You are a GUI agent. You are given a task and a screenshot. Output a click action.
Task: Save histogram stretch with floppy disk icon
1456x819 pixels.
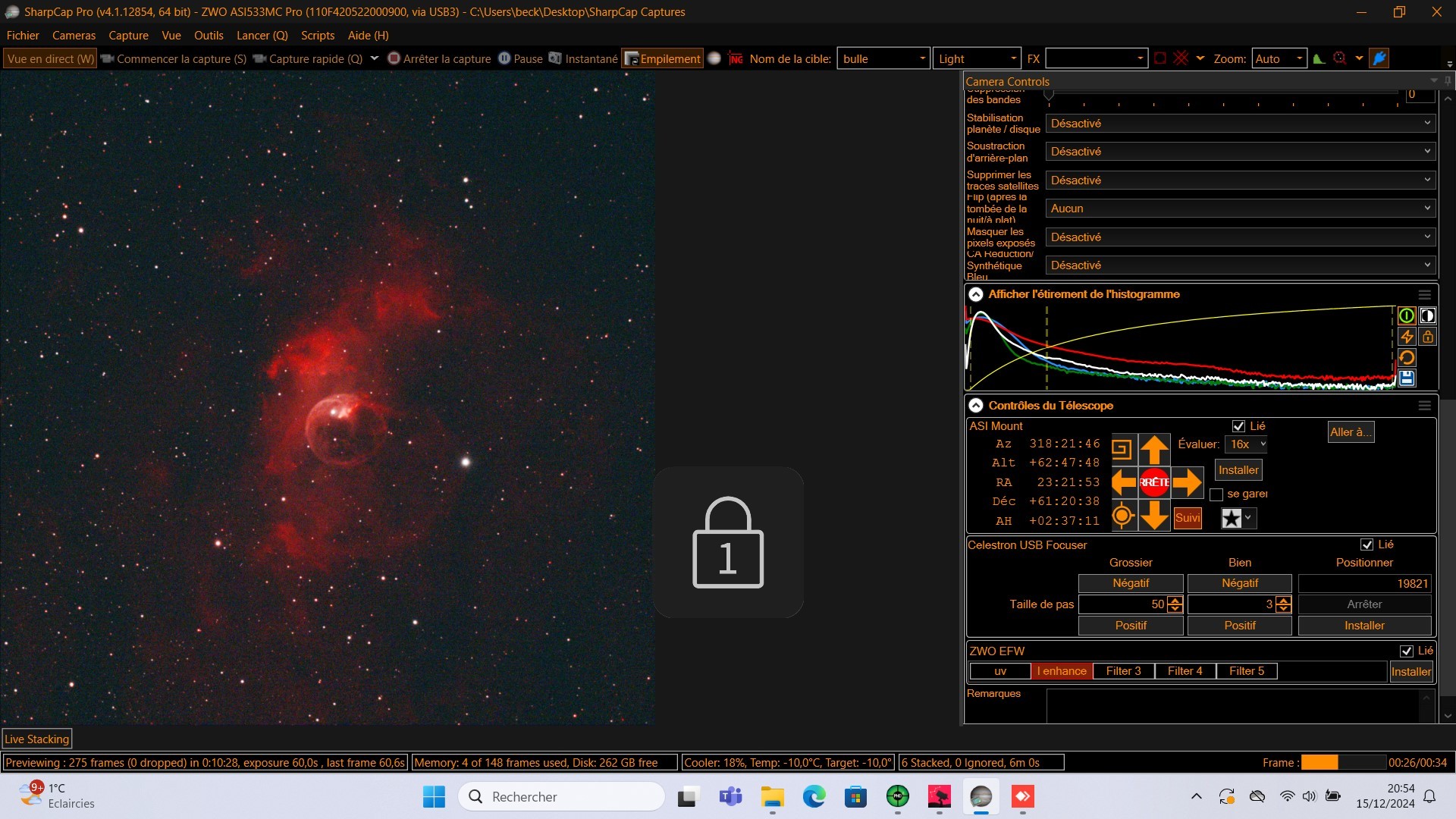pos(1407,378)
